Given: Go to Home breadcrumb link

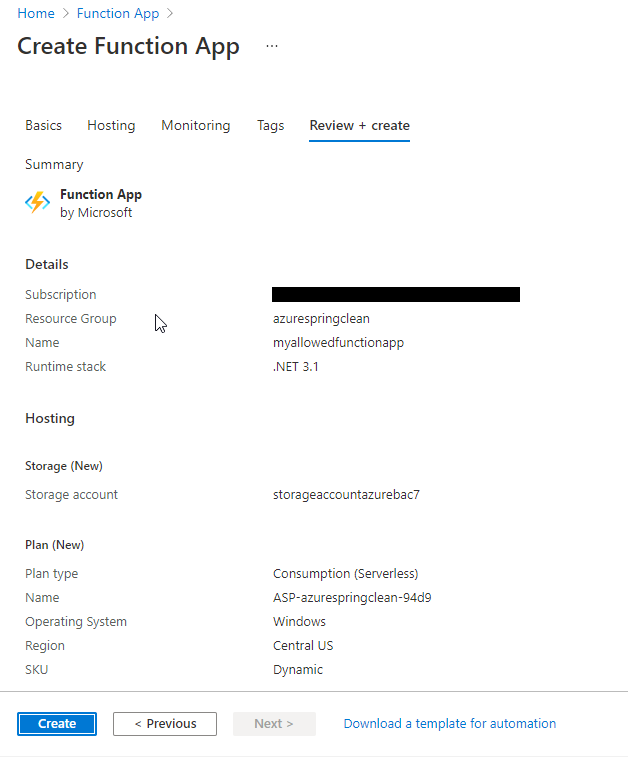Looking at the screenshot, I should point(36,13).
